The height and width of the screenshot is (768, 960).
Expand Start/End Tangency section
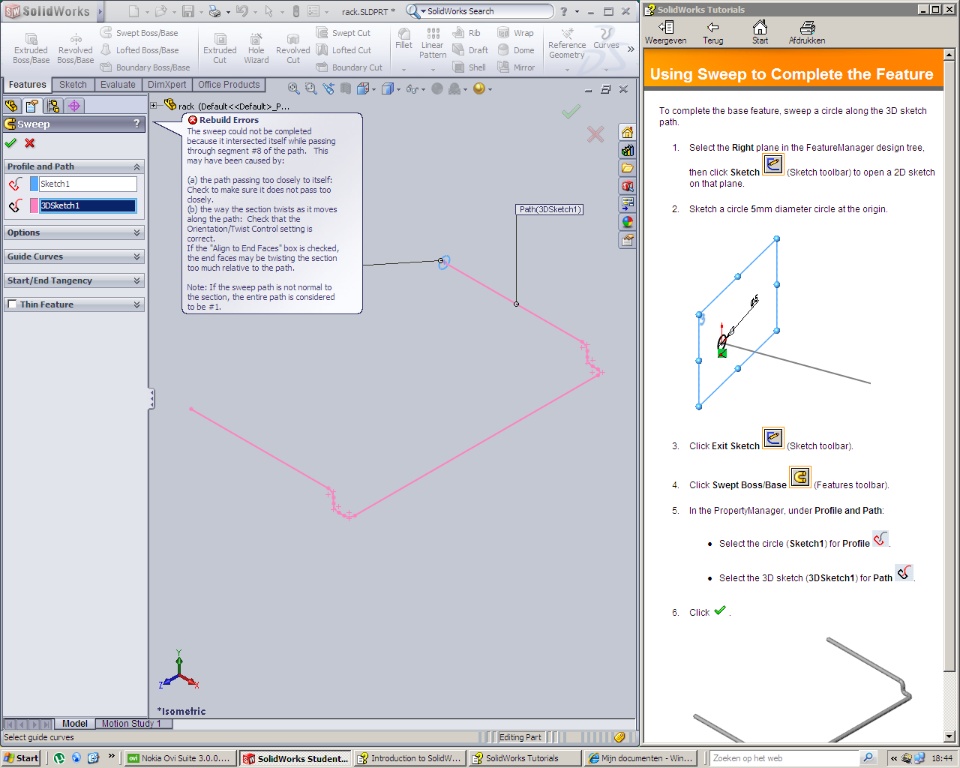[137, 280]
